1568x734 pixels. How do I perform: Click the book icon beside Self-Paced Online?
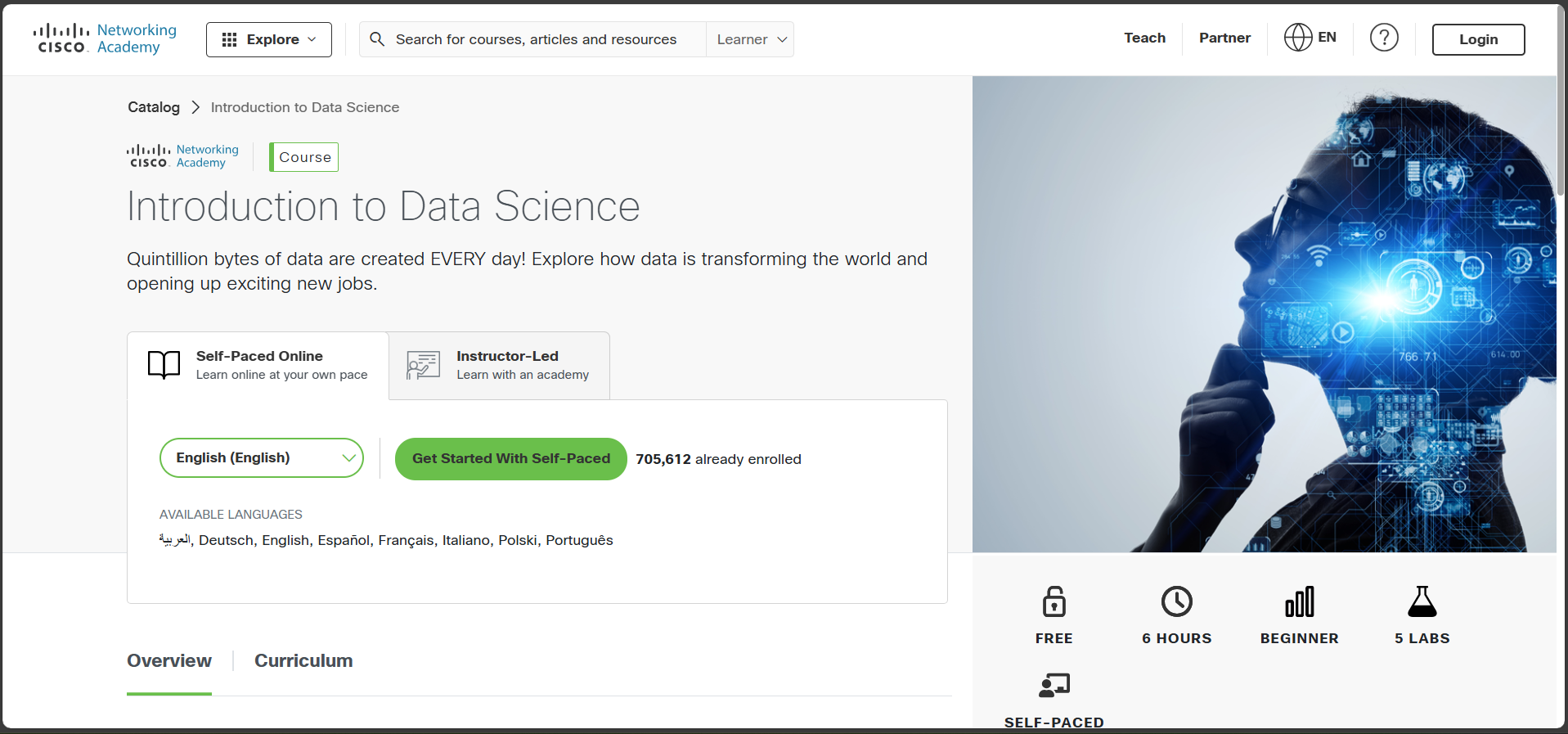click(x=164, y=365)
